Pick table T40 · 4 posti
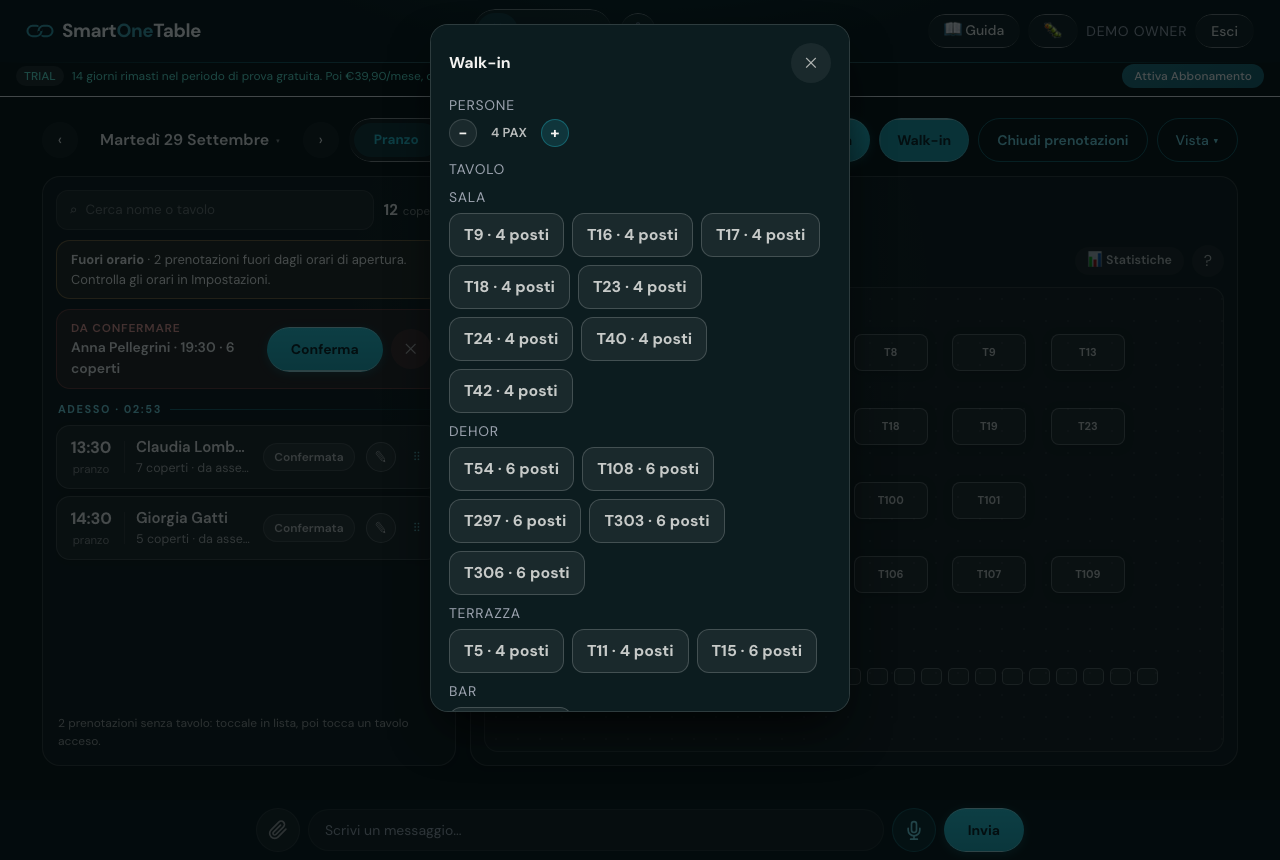 [x=644, y=339]
